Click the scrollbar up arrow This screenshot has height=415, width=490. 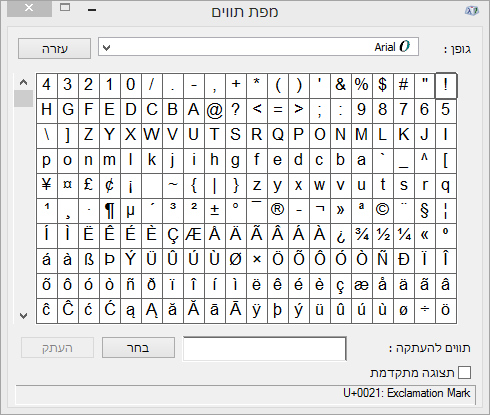pyautogui.click(x=23, y=82)
